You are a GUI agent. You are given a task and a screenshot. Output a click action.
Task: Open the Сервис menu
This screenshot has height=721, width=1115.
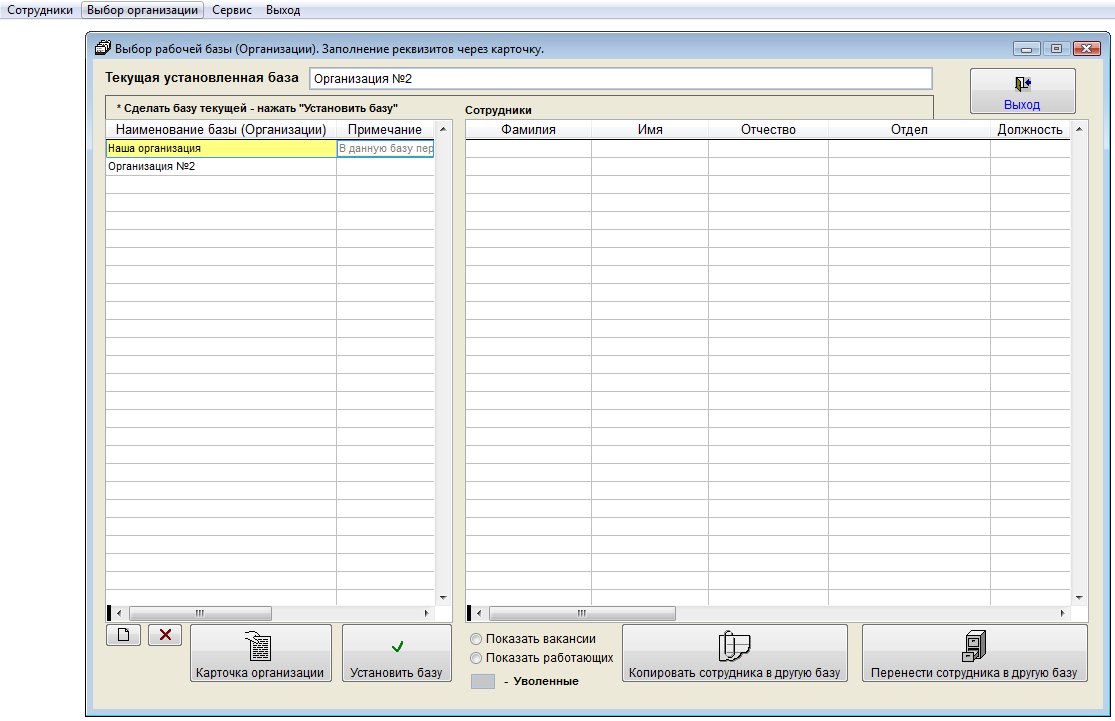232,10
